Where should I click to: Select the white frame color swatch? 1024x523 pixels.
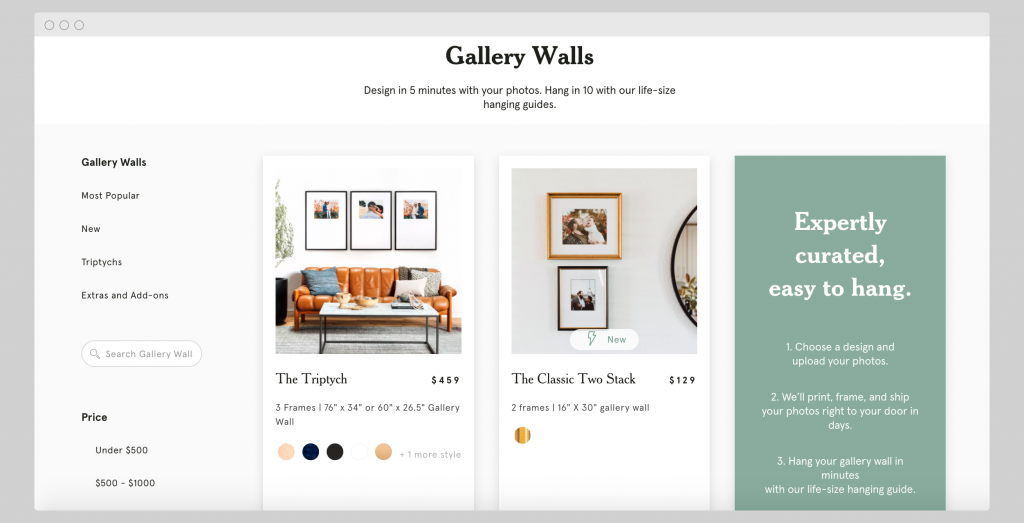pyautogui.click(x=359, y=451)
